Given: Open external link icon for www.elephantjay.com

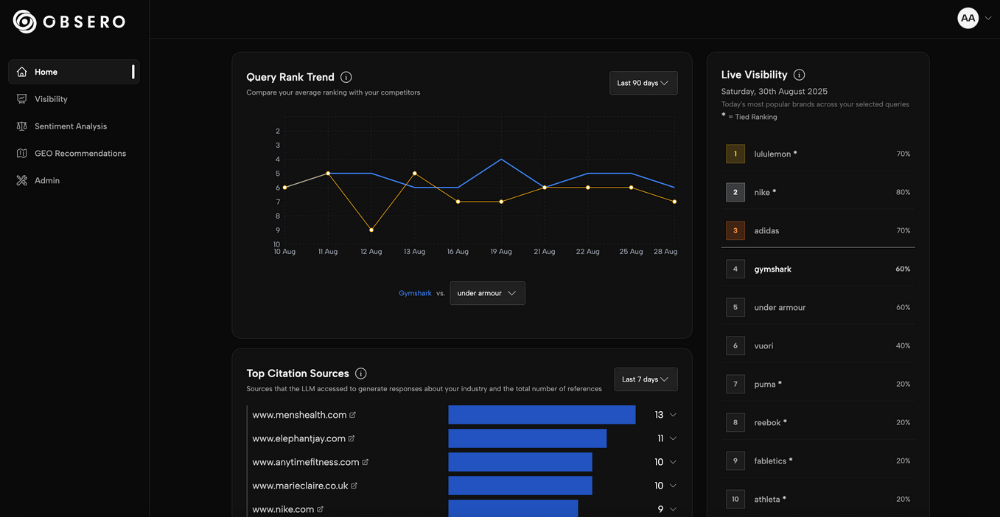Looking at the screenshot, I should click(351, 439).
